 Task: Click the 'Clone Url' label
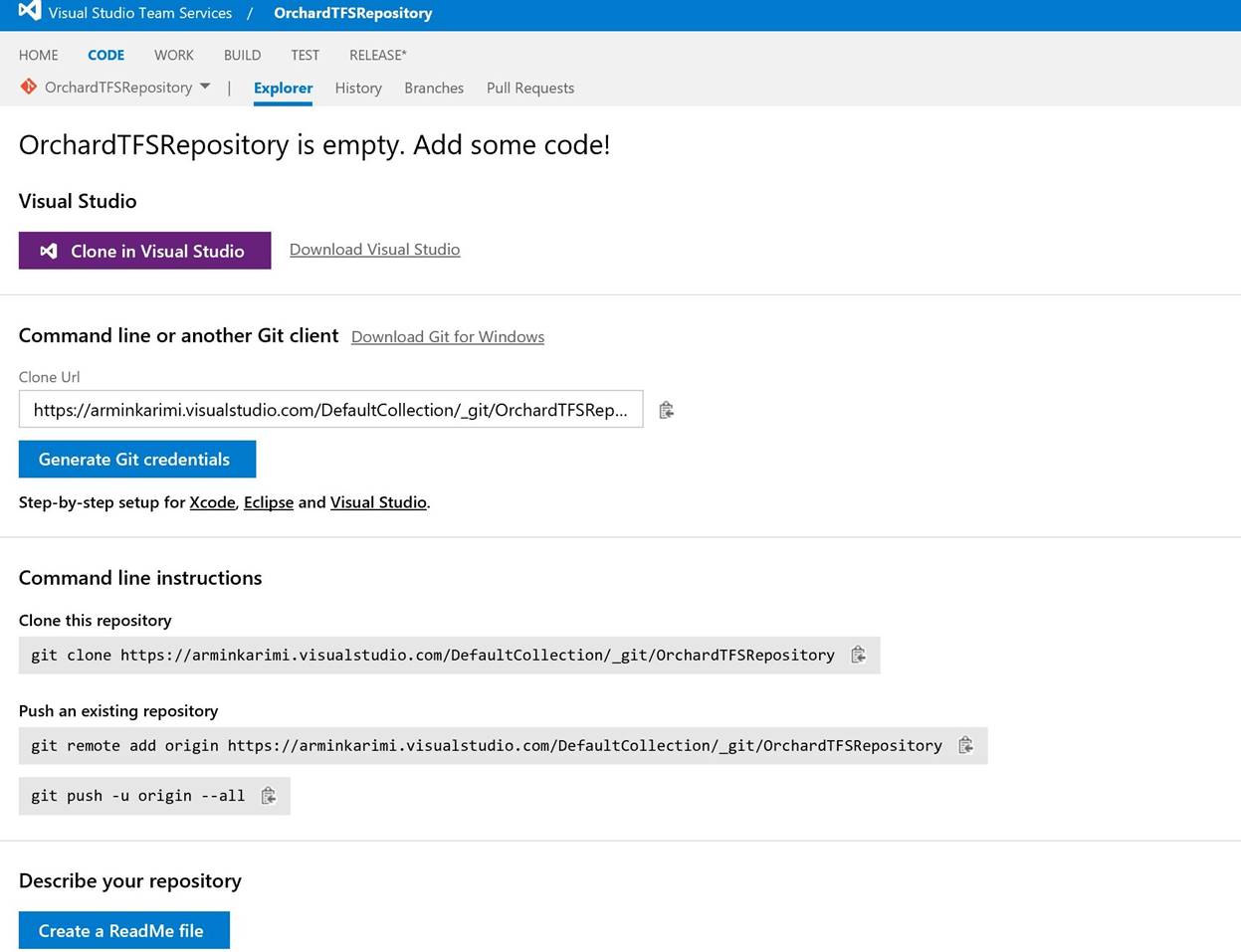pyautogui.click(x=50, y=377)
